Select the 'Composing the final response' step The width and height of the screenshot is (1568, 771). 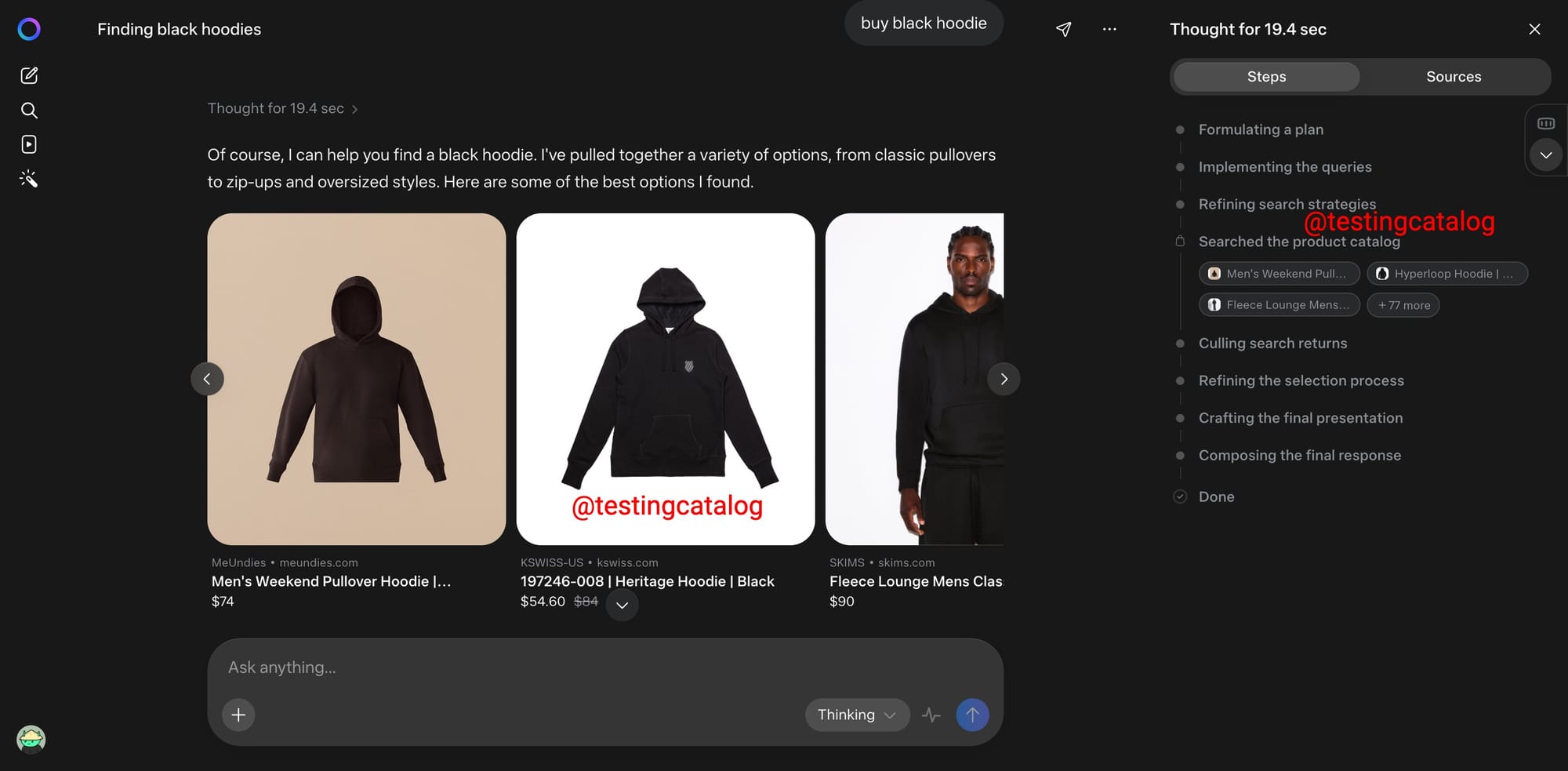pyautogui.click(x=1300, y=455)
